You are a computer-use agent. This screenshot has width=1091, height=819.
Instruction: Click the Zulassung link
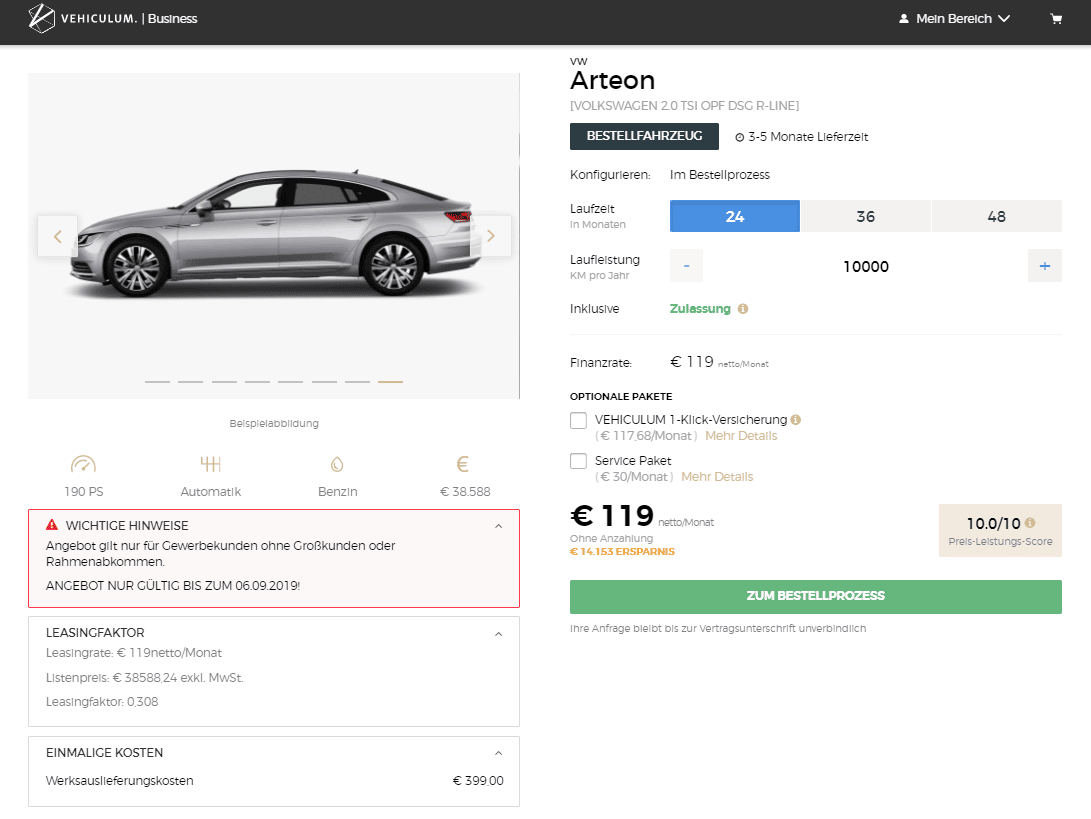tap(700, 308)
